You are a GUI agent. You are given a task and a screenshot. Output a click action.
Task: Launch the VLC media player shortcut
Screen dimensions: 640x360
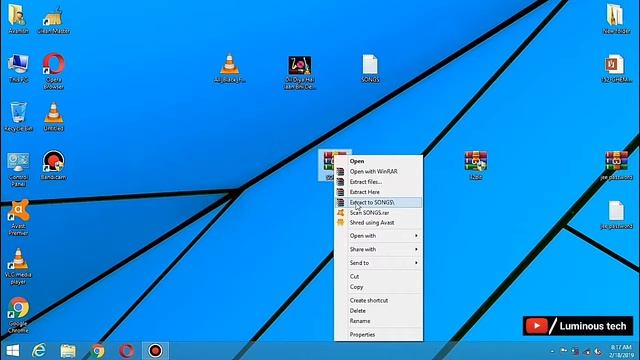tap(18, 266)
